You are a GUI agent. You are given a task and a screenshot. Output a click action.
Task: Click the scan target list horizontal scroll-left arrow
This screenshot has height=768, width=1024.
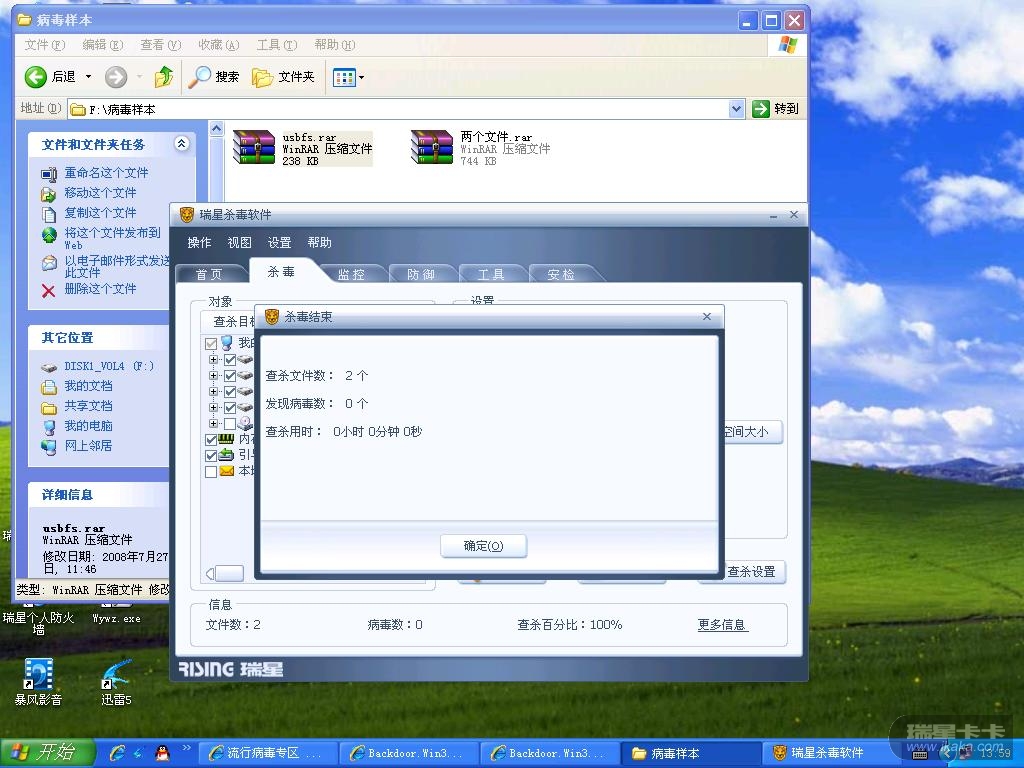coord(210,573)
